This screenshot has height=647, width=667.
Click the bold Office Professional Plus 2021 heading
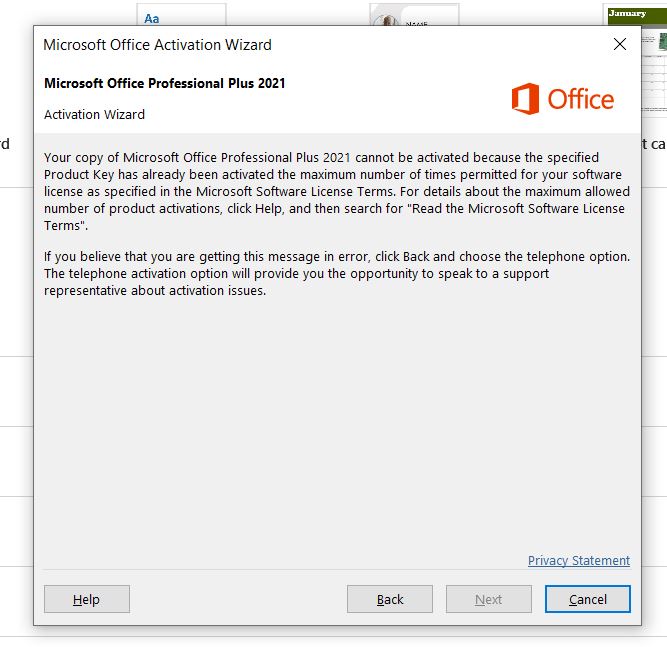point(165,84)
